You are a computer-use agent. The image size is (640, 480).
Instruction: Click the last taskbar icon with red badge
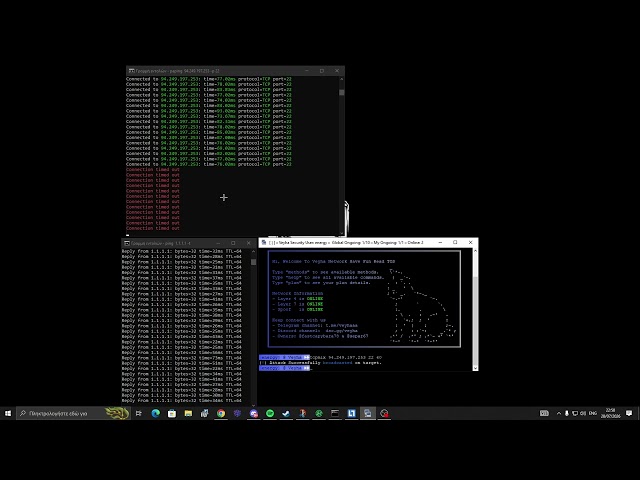tap(384, 413)
